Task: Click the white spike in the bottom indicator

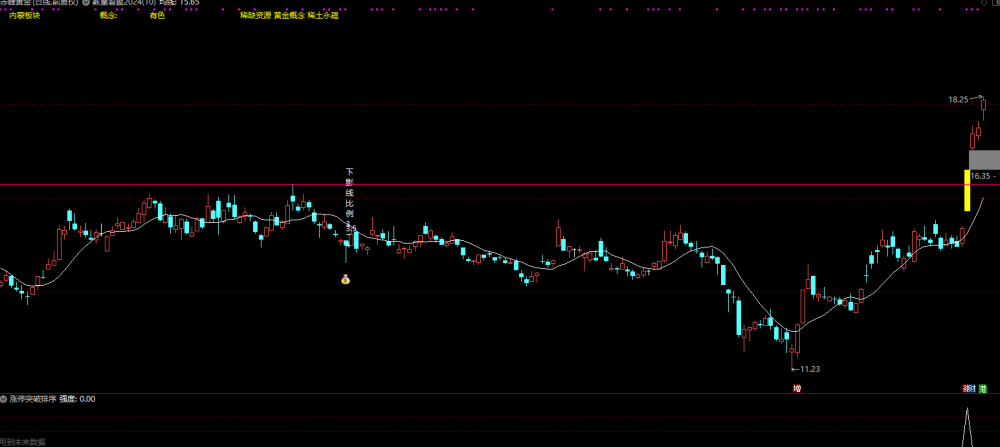Action: pos(967,427)
